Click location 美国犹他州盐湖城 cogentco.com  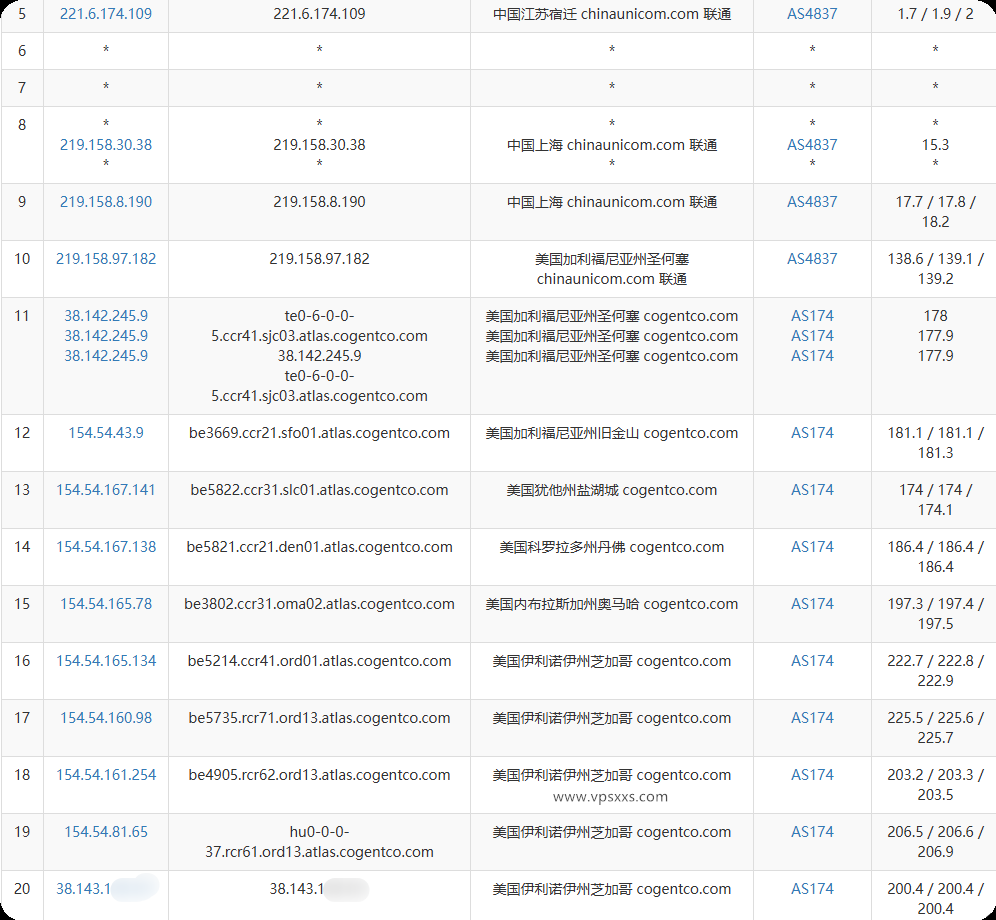point(612,490)
